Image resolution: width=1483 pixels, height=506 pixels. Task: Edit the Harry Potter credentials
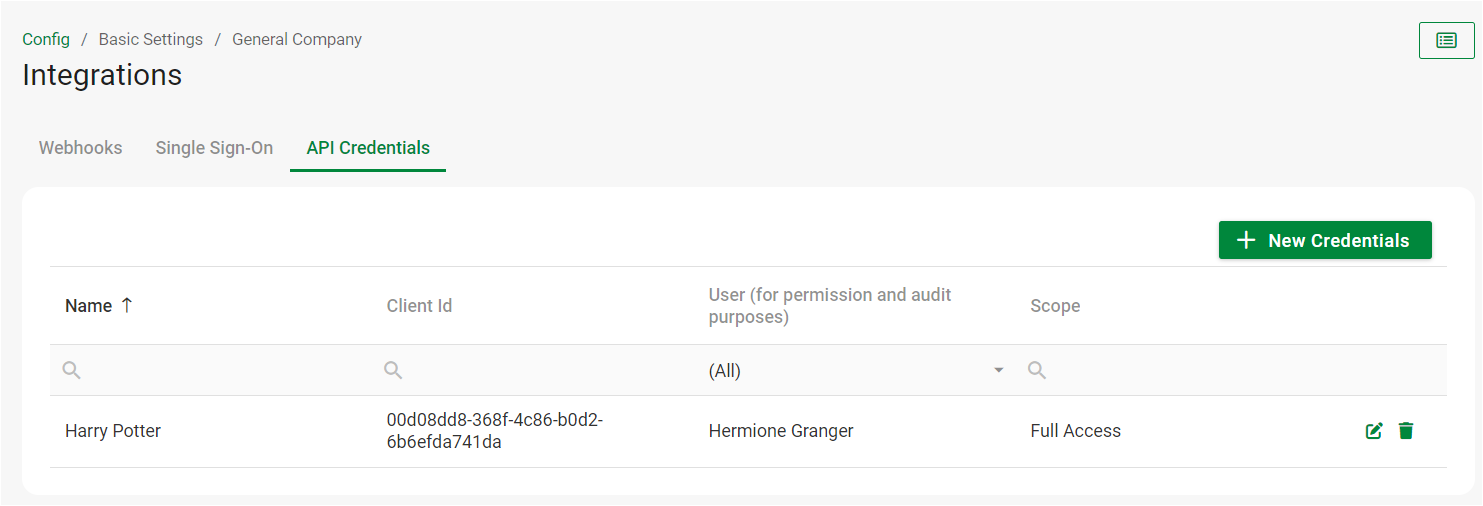tap(1374, 431)
